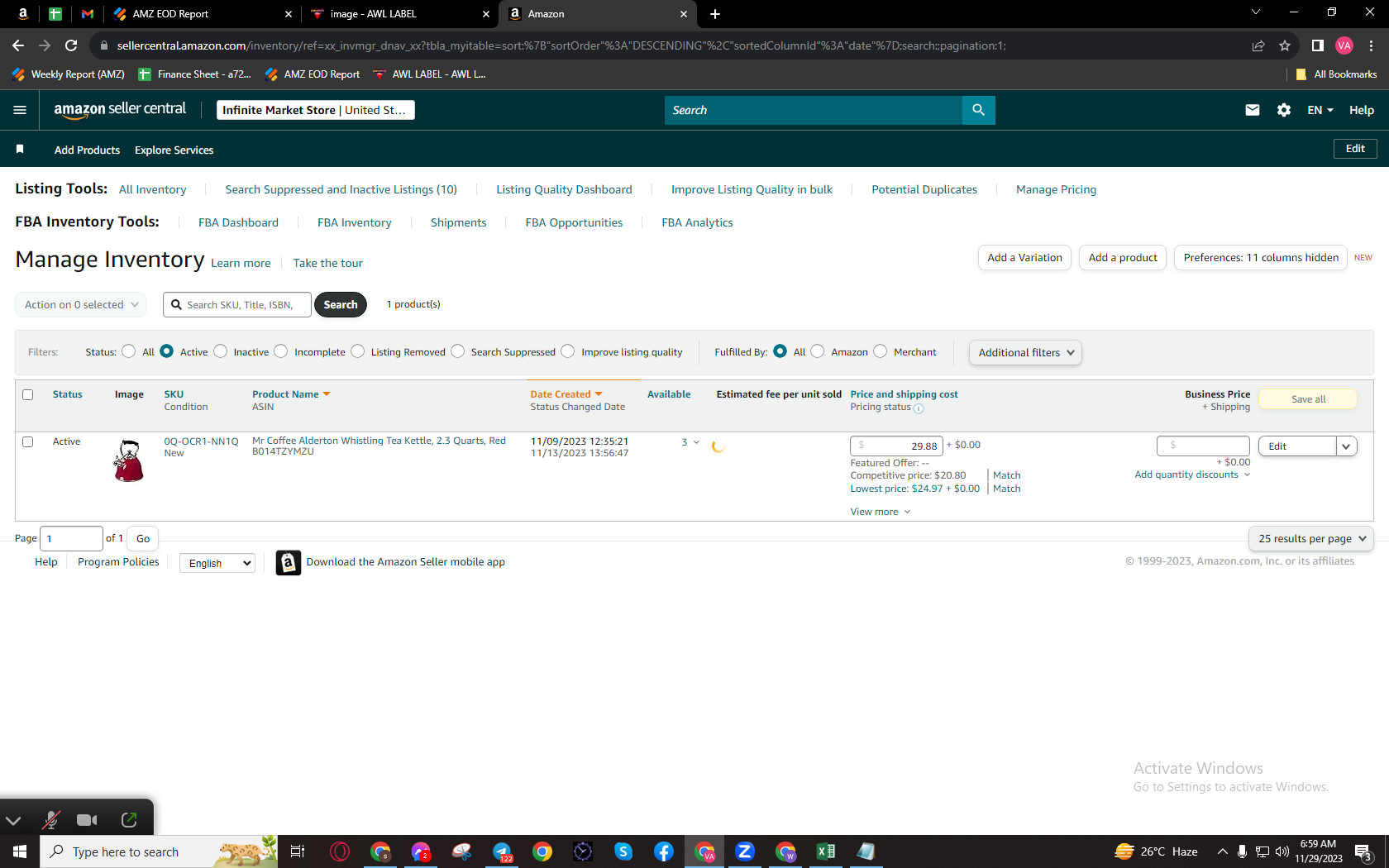
Task: Open the Action on 0 selected dropdown
Action: point(81,304)
